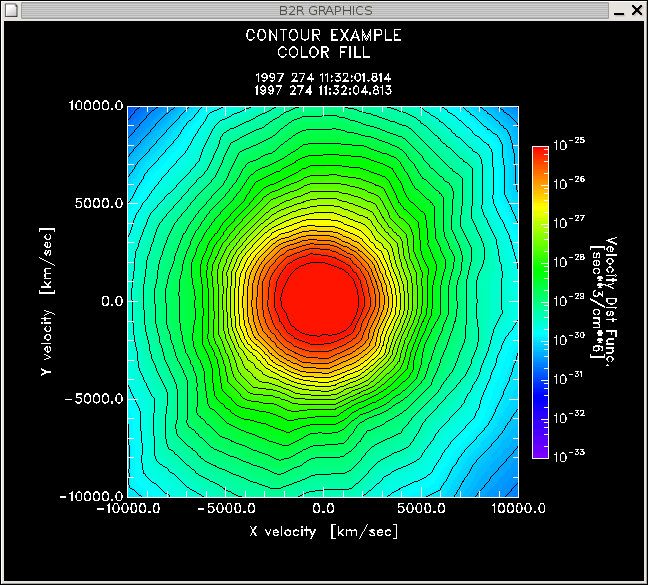Screen dimensions: 648x585
Task: Select the end timestamp 1997 274 11:32:04.813
Action: tap(323, 90)
